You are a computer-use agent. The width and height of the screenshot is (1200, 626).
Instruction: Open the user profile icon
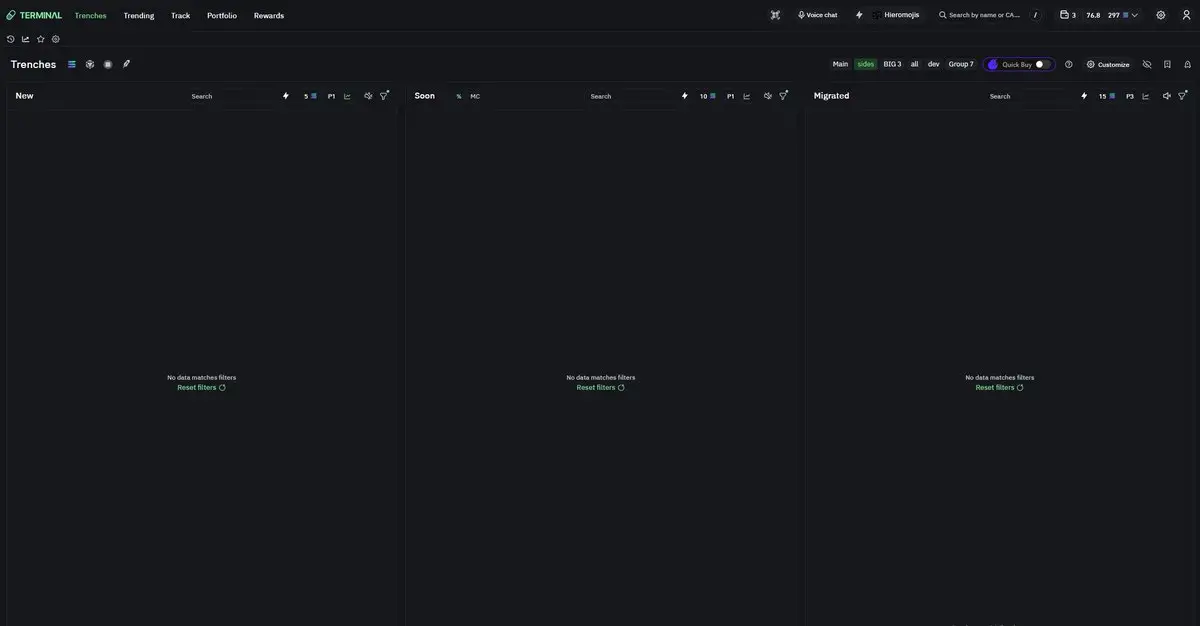click(x=1187, y=15)
